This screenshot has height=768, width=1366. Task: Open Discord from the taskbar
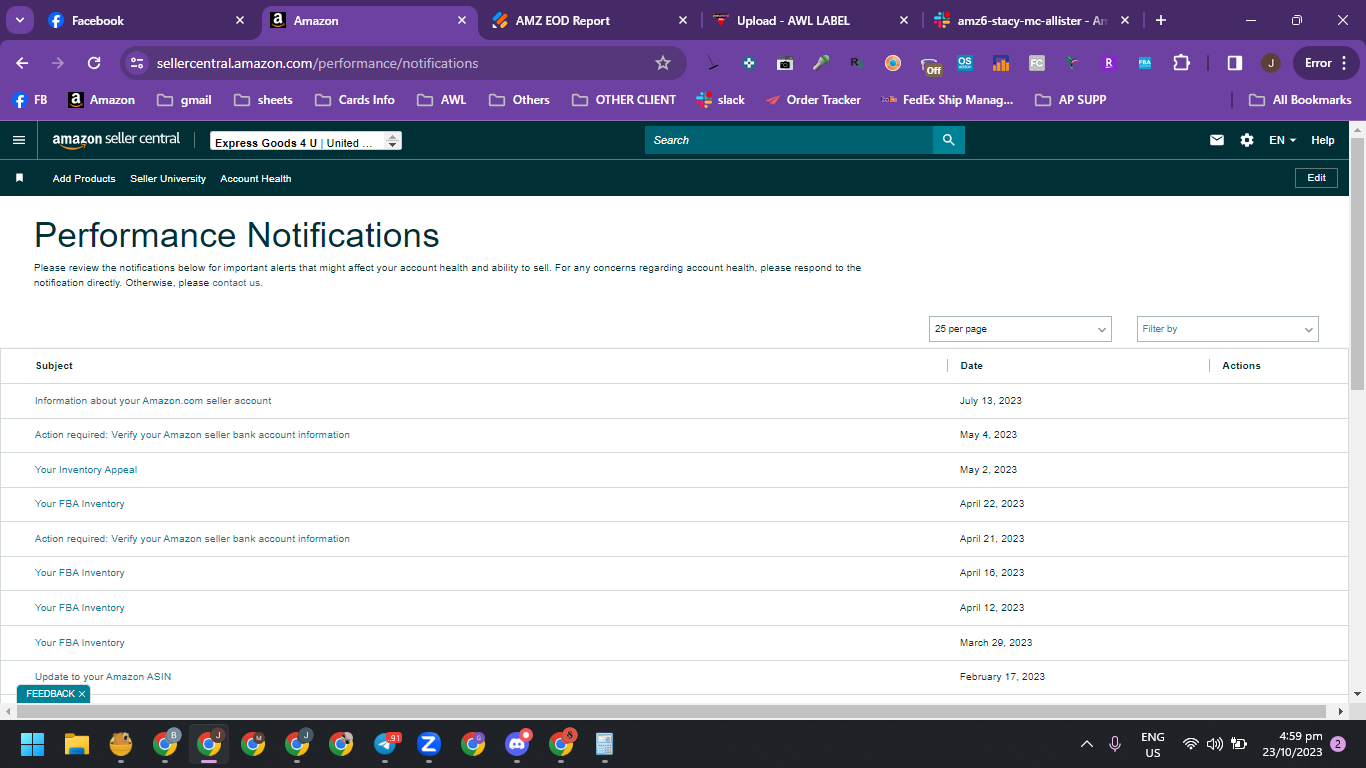click(517, 744)
